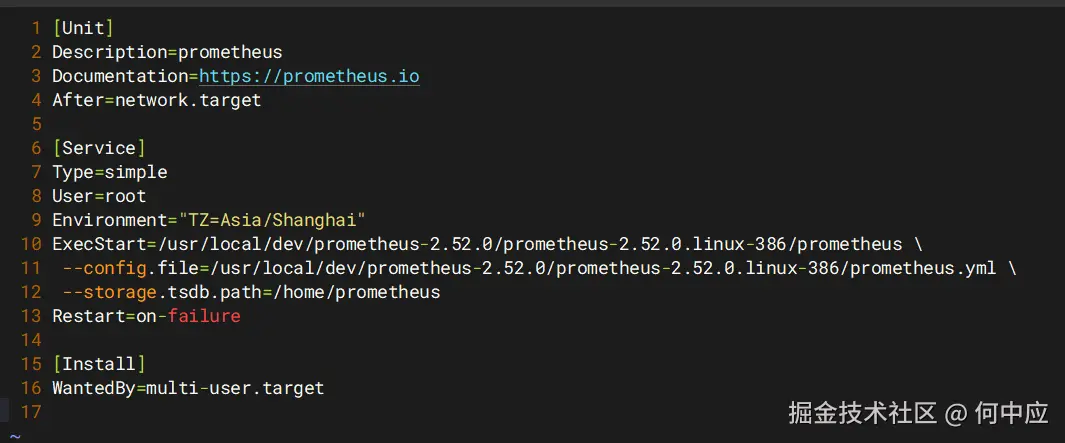Viewport: 1065px width, 443px height.
Task: Click the tilde marker below the last line
Action: click(15, 436)
